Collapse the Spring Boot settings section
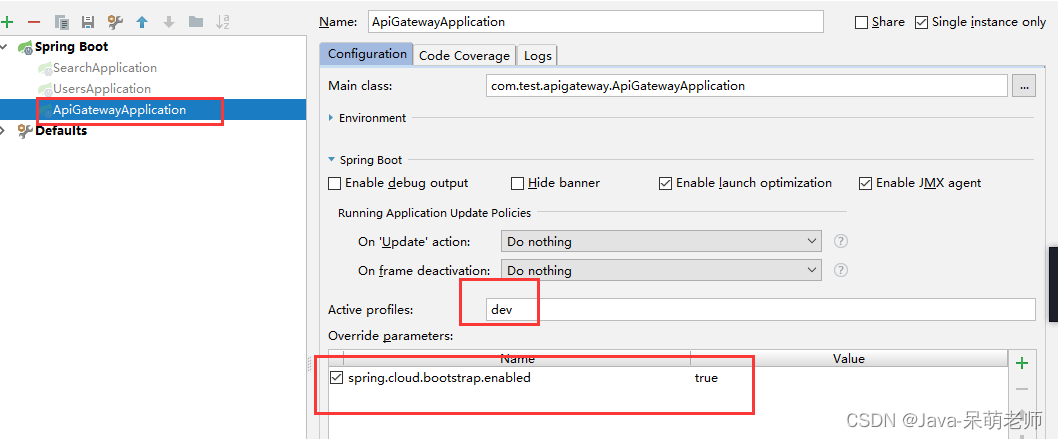The image size is (1058, 439). (331, 160)
